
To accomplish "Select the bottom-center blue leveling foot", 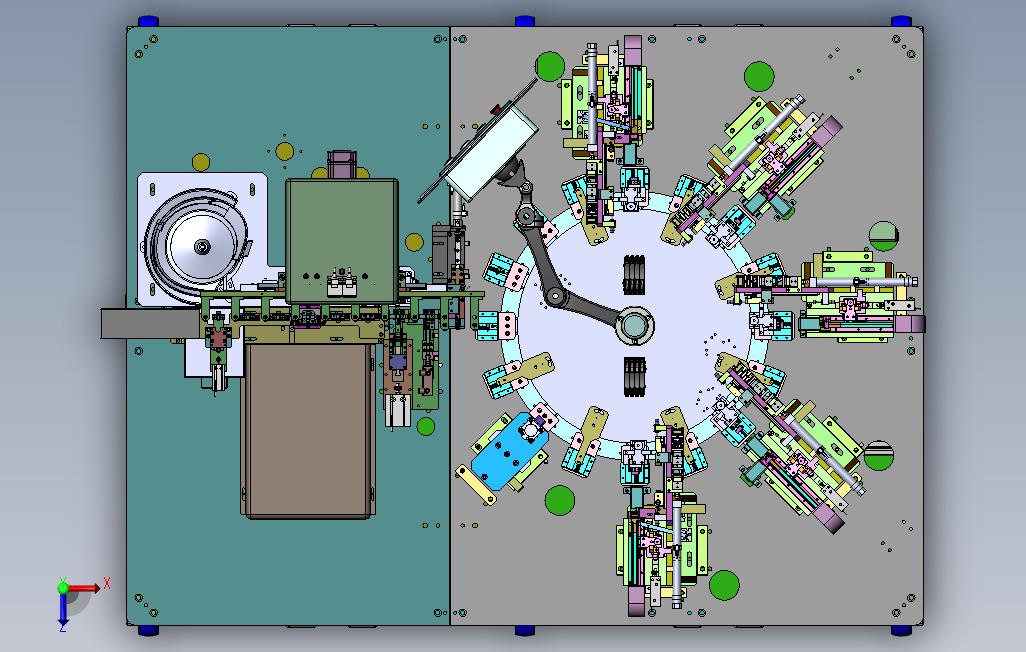I will tap(525, 630).
